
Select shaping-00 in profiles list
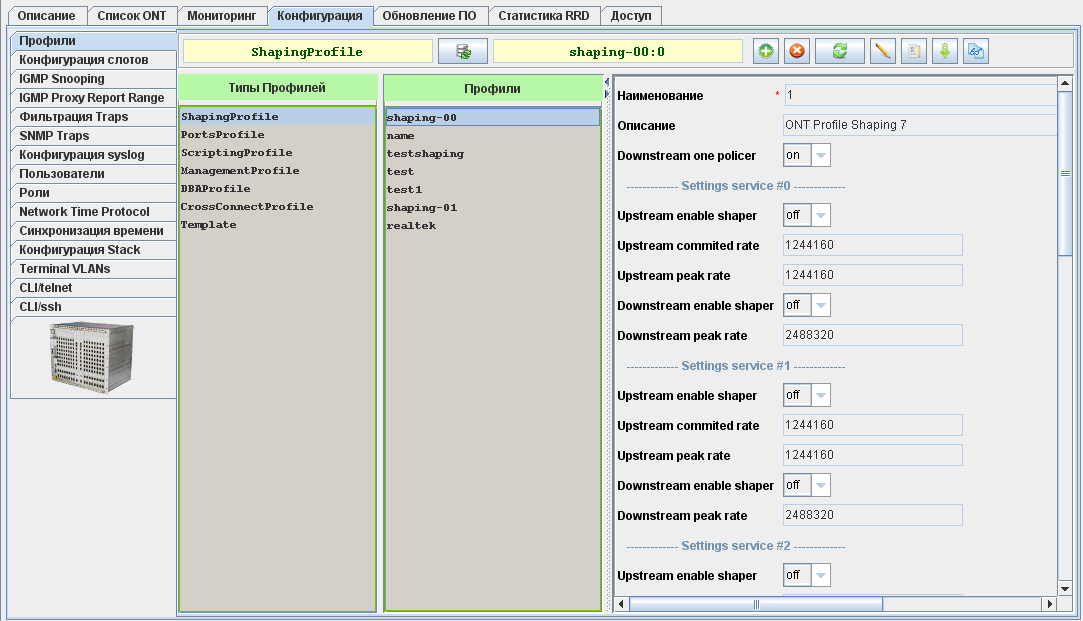click(492, 117)
